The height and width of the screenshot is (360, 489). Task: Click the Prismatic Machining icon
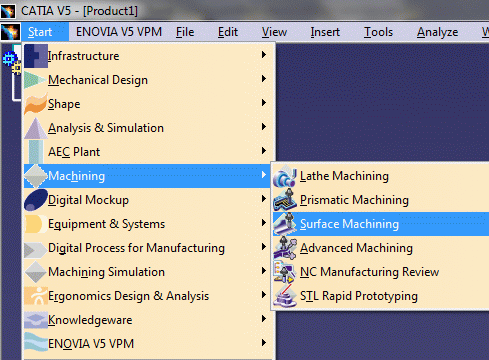click(x=285, y=200)
